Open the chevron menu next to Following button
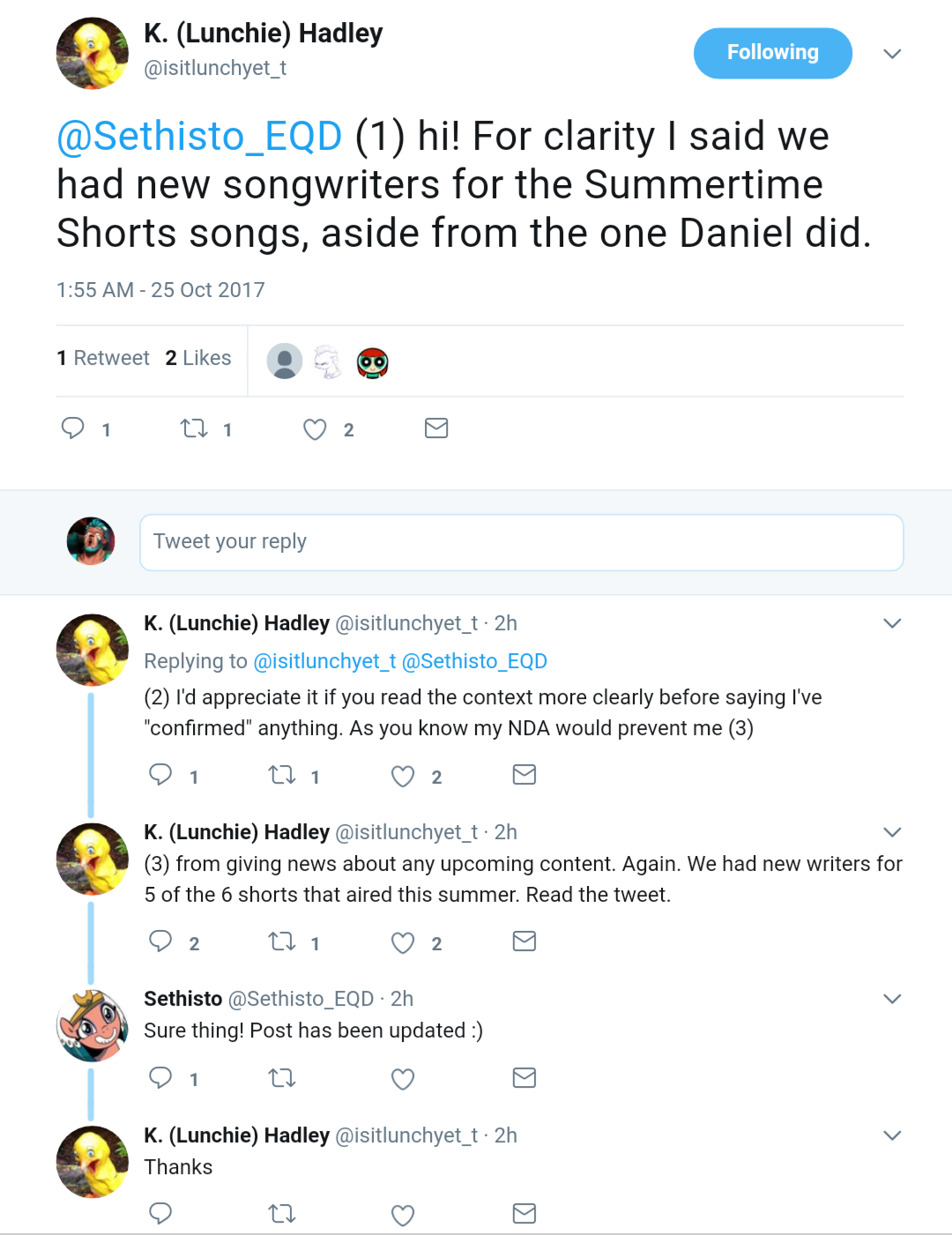Screen dimensions: 952x1235 click(892, 54)
